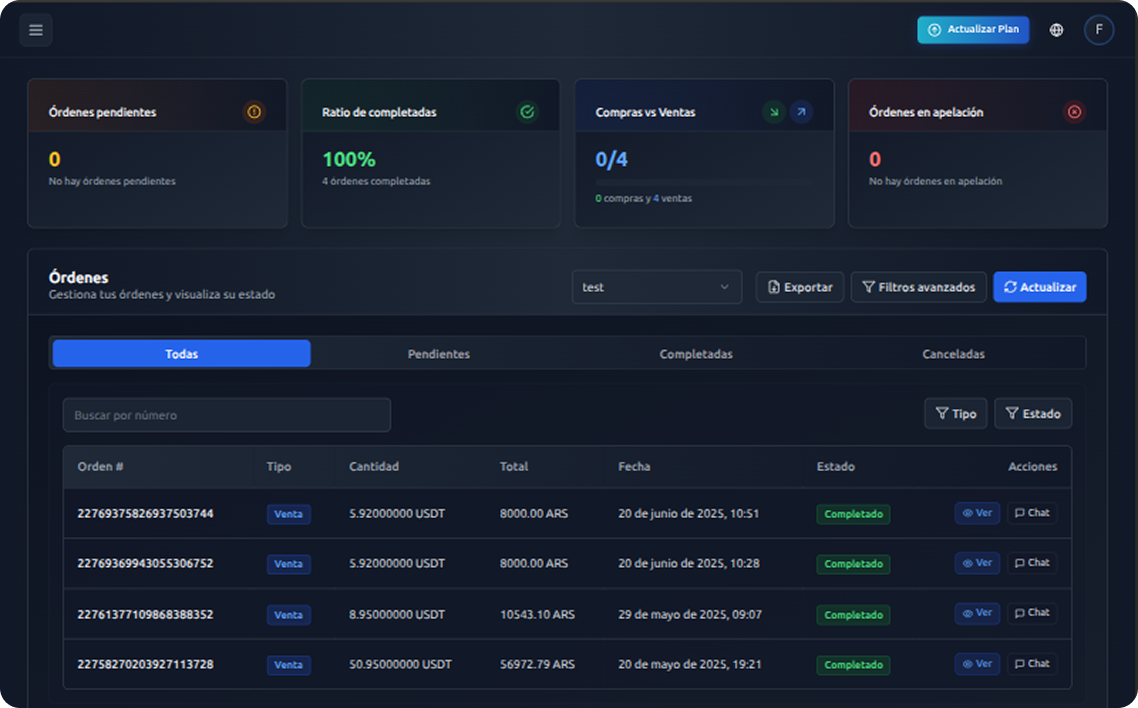
Task: Click the globe language icon
Action: coord(1056,30)
